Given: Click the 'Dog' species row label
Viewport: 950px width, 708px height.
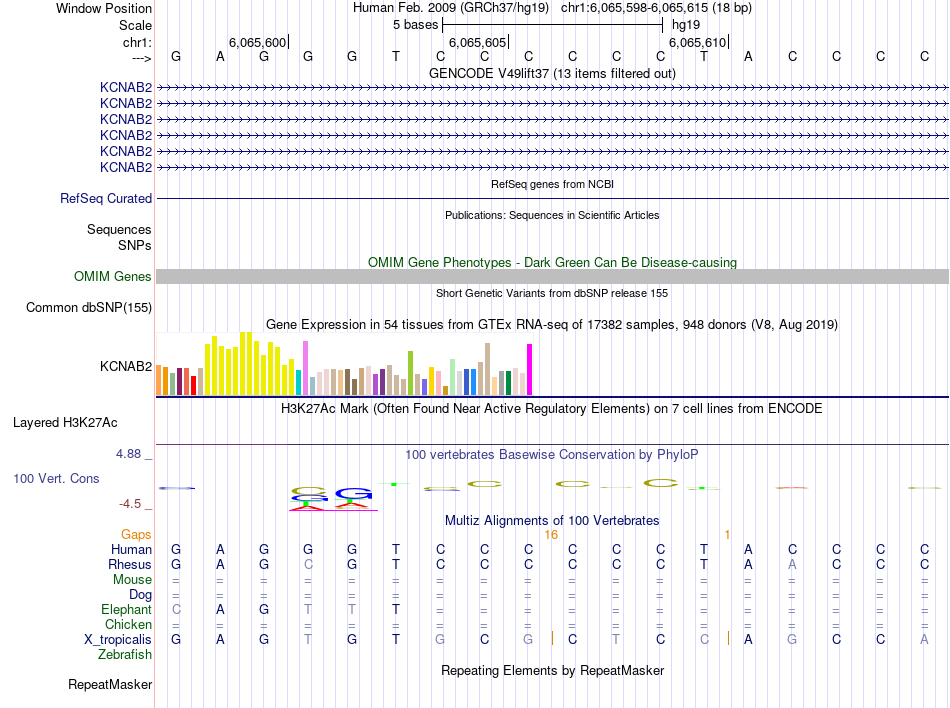Looking at the screenshot, I should click(x=140, y=595).
